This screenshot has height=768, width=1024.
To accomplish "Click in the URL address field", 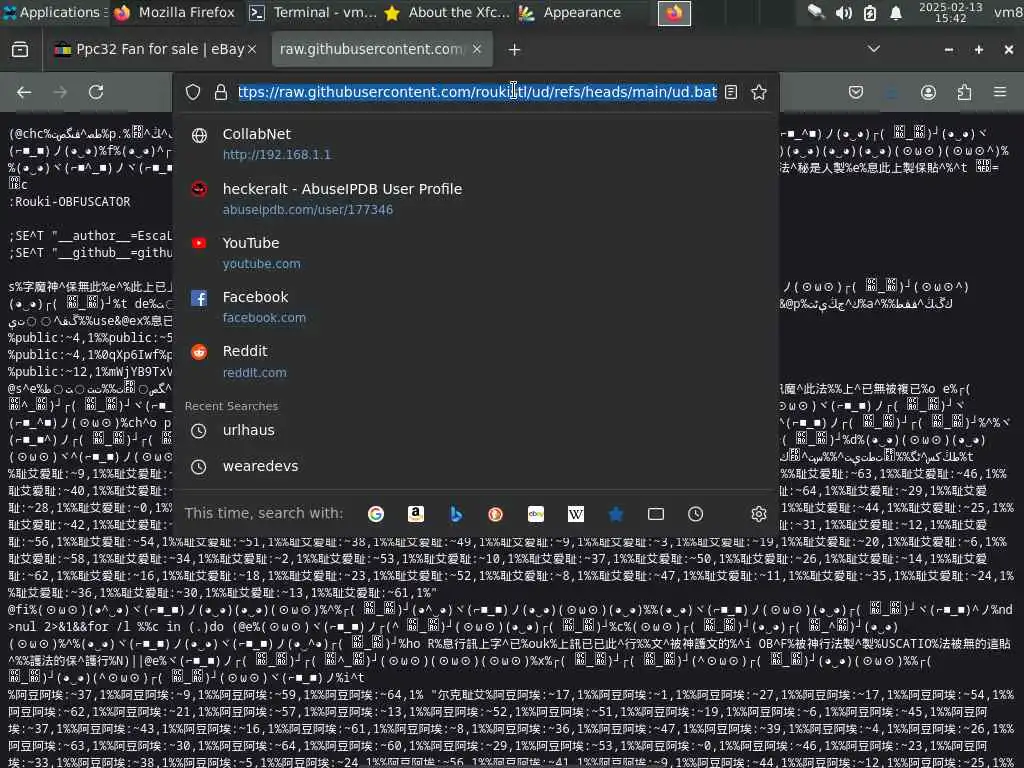I will pyautogui.click(x=477, y=92).
